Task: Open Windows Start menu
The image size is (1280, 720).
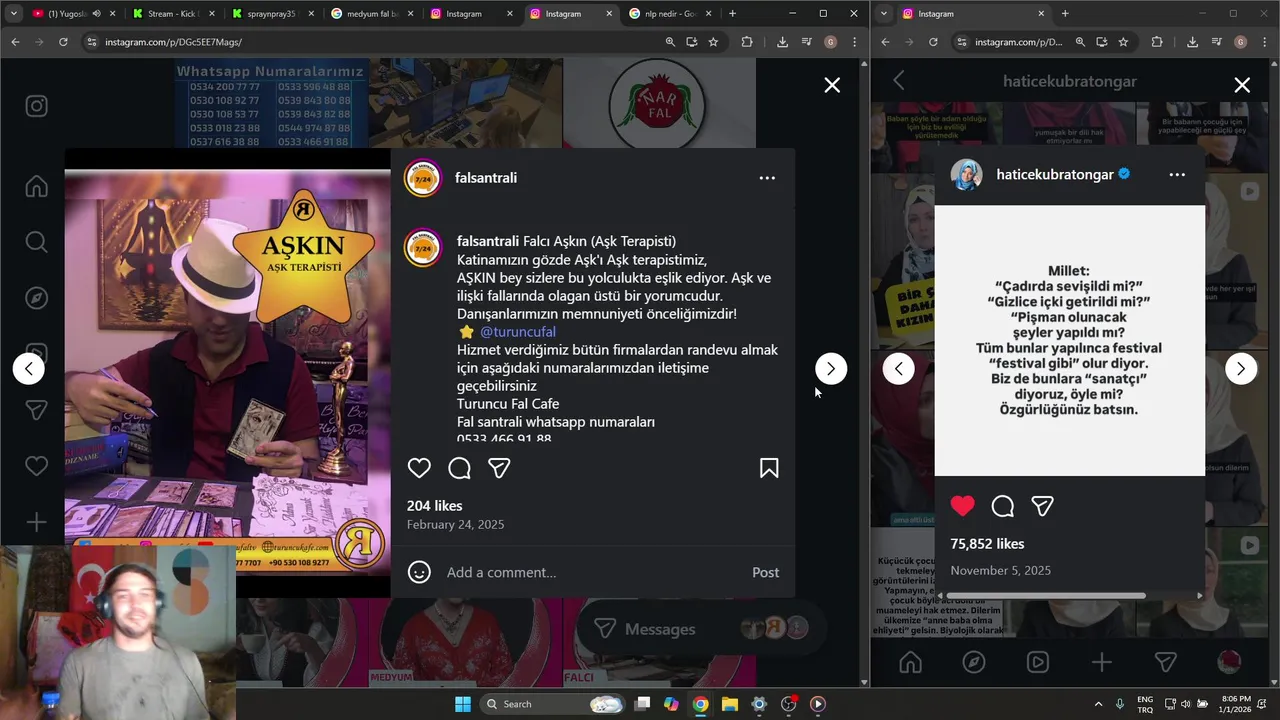Action: (463, 704)
